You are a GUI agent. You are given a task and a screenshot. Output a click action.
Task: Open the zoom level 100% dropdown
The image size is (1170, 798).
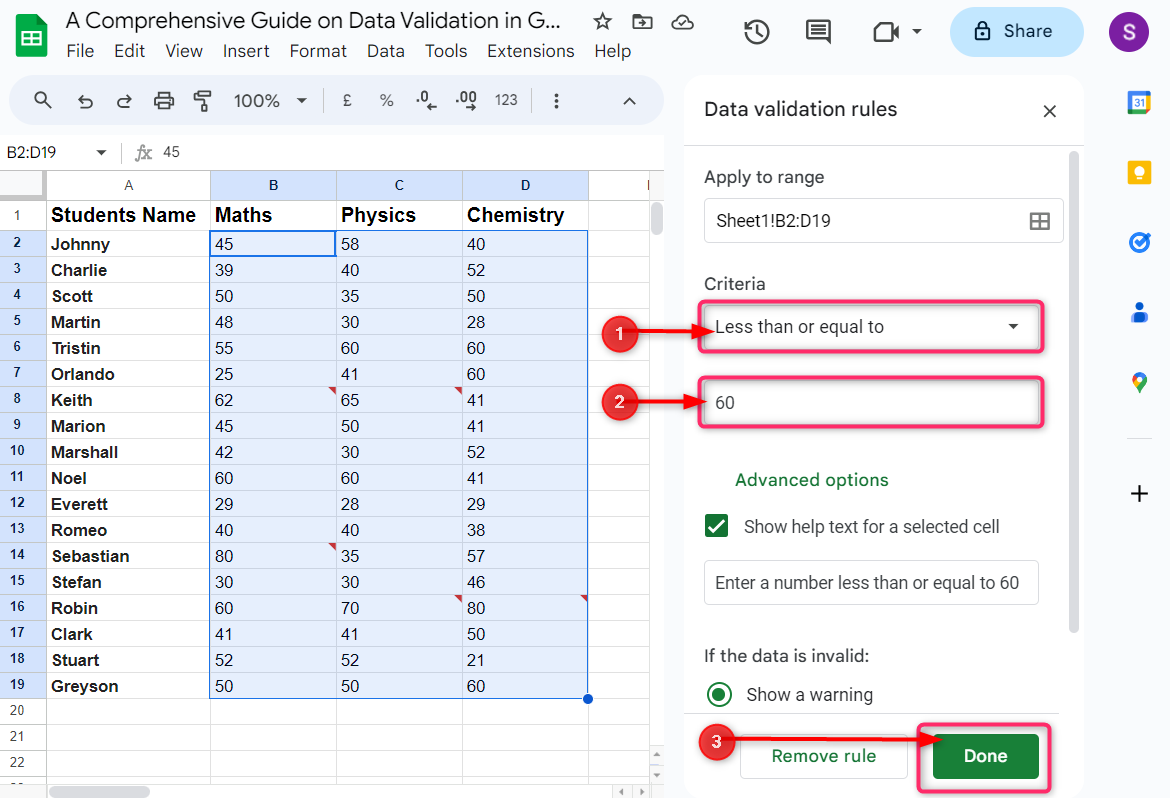[270, 101]
